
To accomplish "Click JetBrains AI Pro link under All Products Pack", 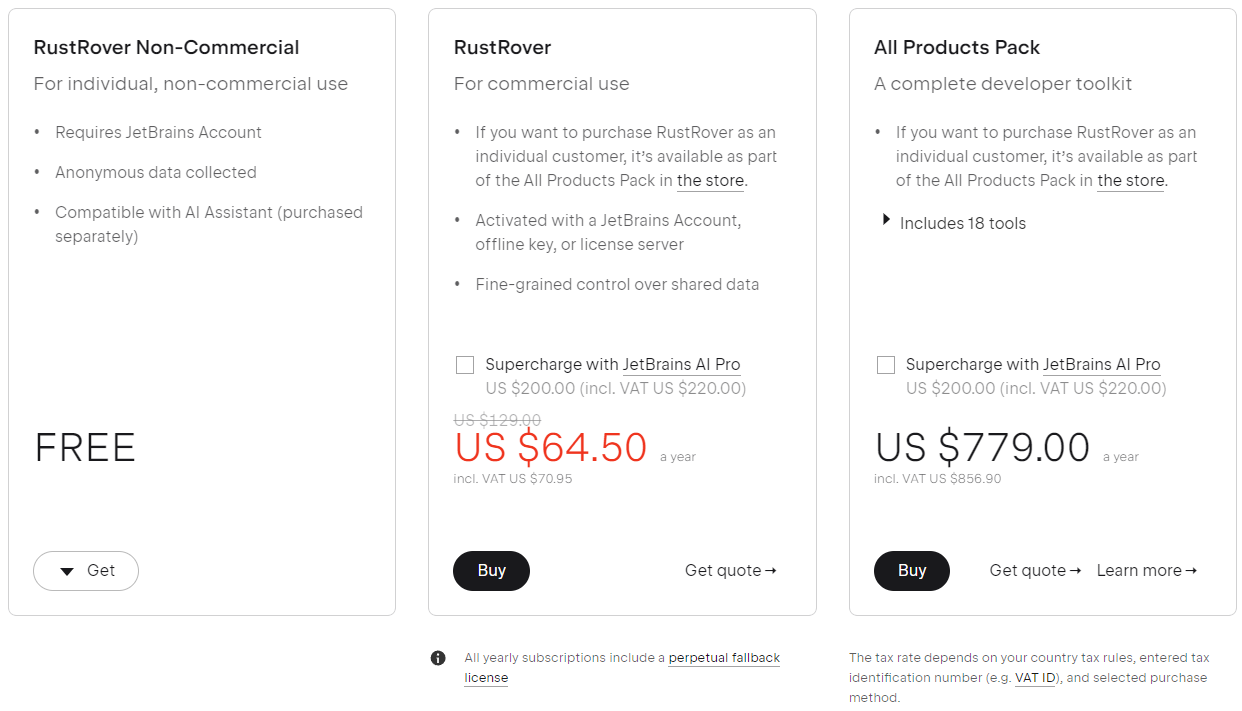I will point(1101,365).
